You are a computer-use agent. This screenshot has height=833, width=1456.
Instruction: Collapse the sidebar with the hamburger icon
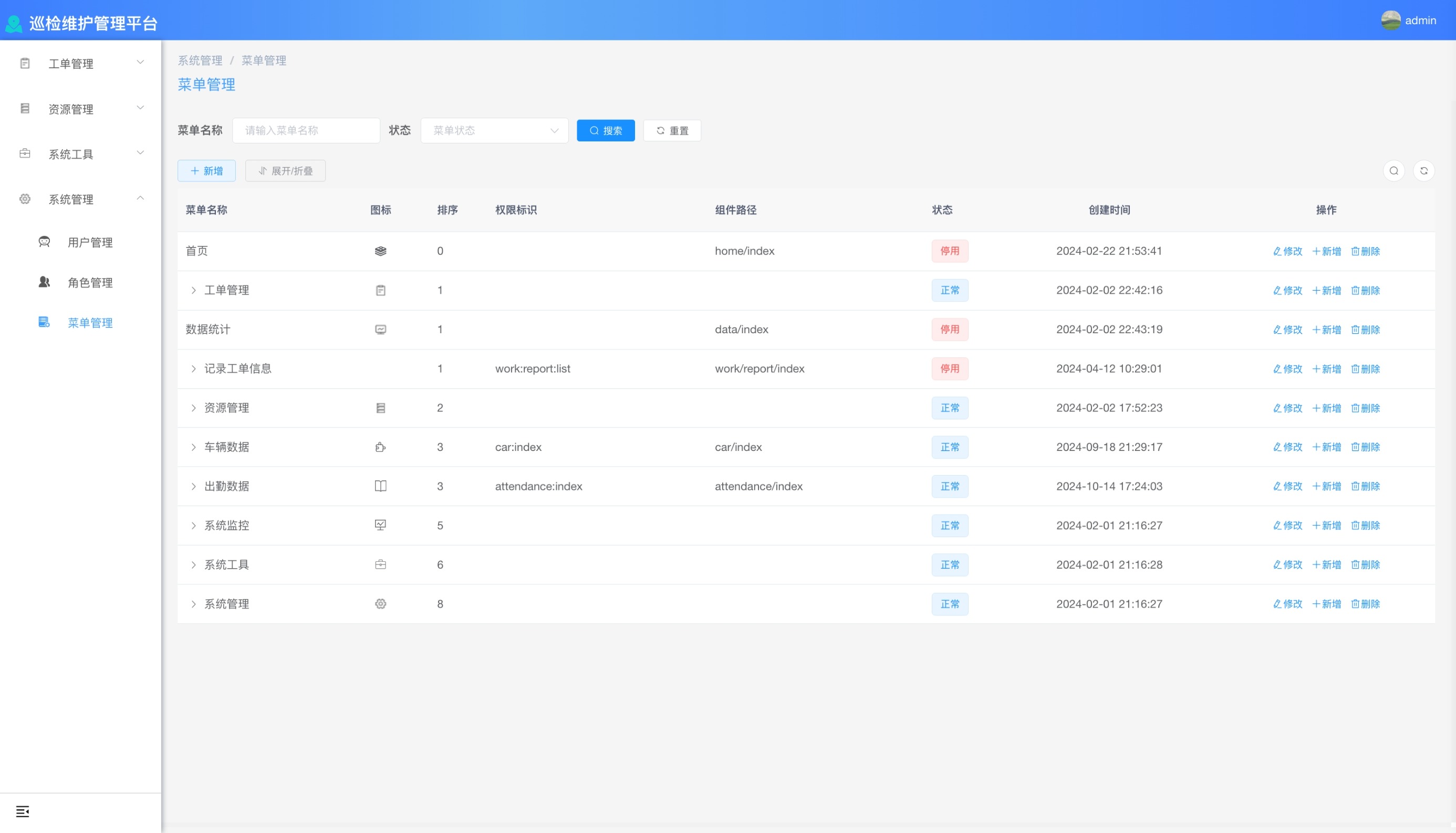pyautogui.click(x=22, y=811)
